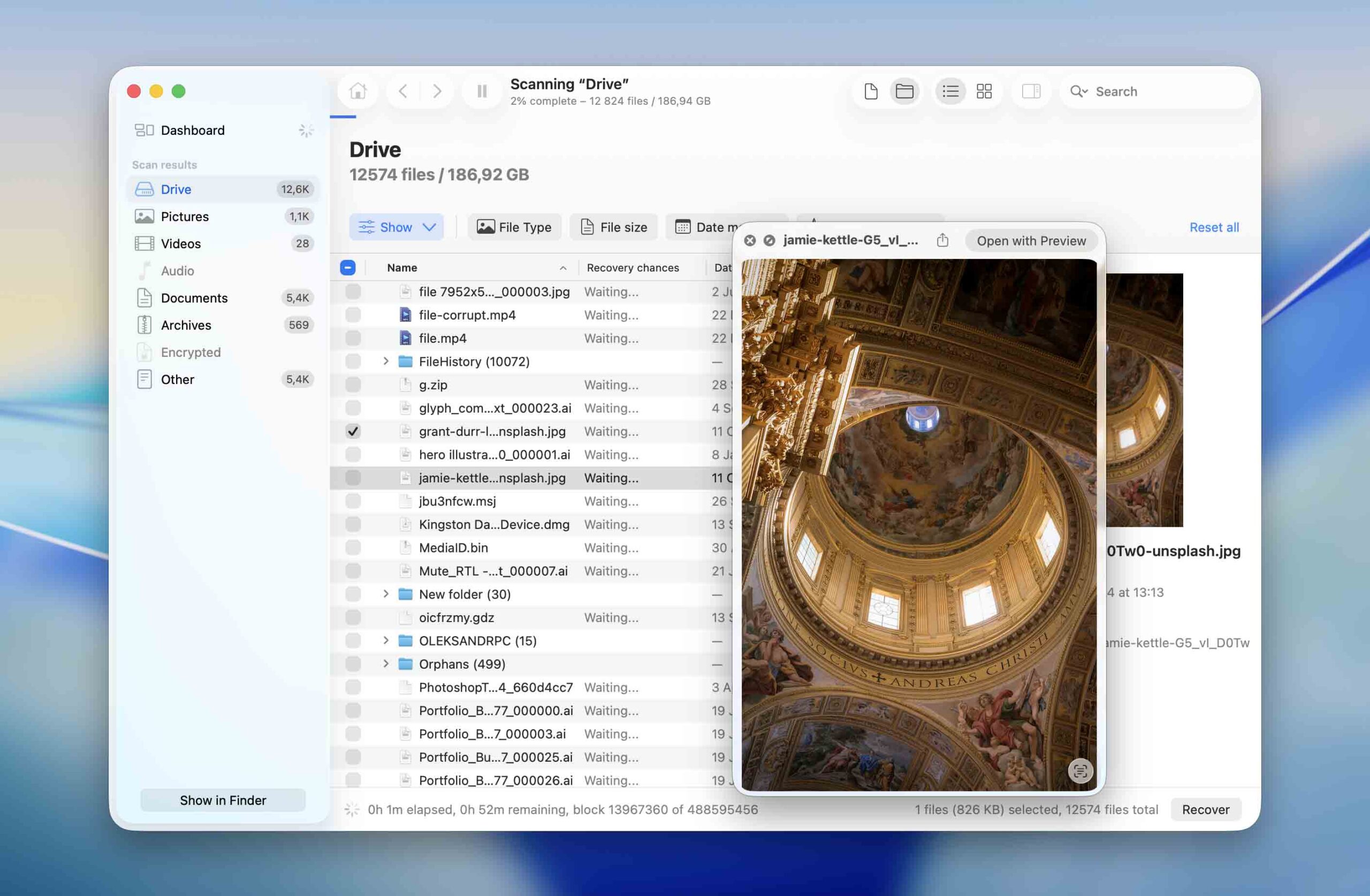Navigate back with the left arrow

403,91
